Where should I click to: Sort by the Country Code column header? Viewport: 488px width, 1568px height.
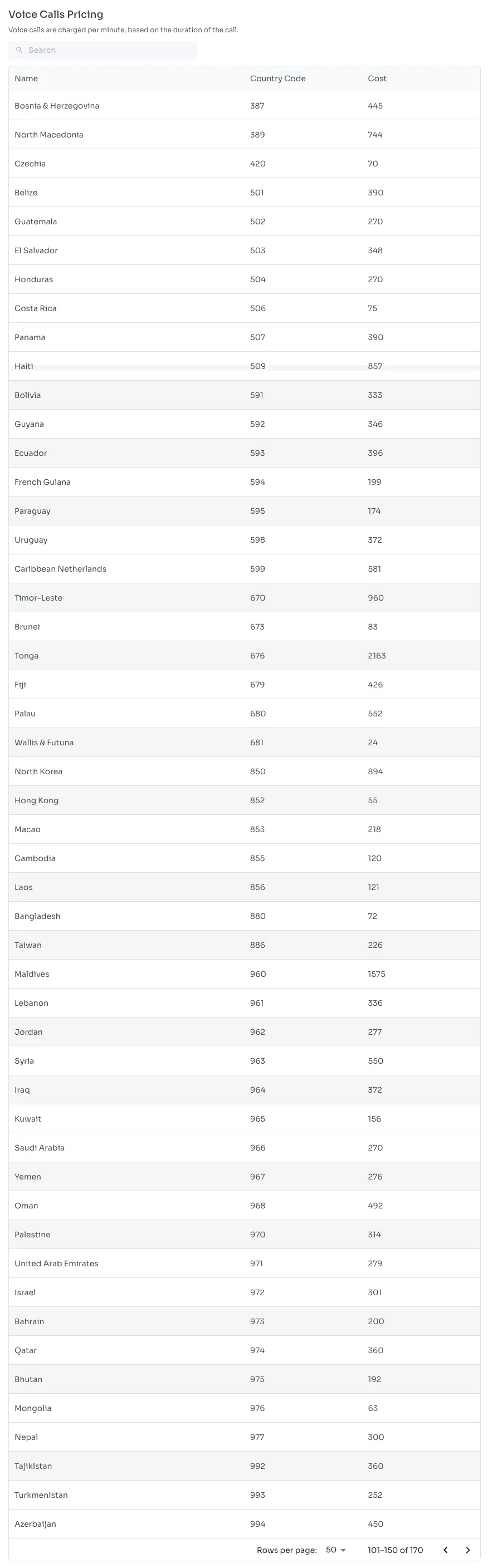point(278,78)
